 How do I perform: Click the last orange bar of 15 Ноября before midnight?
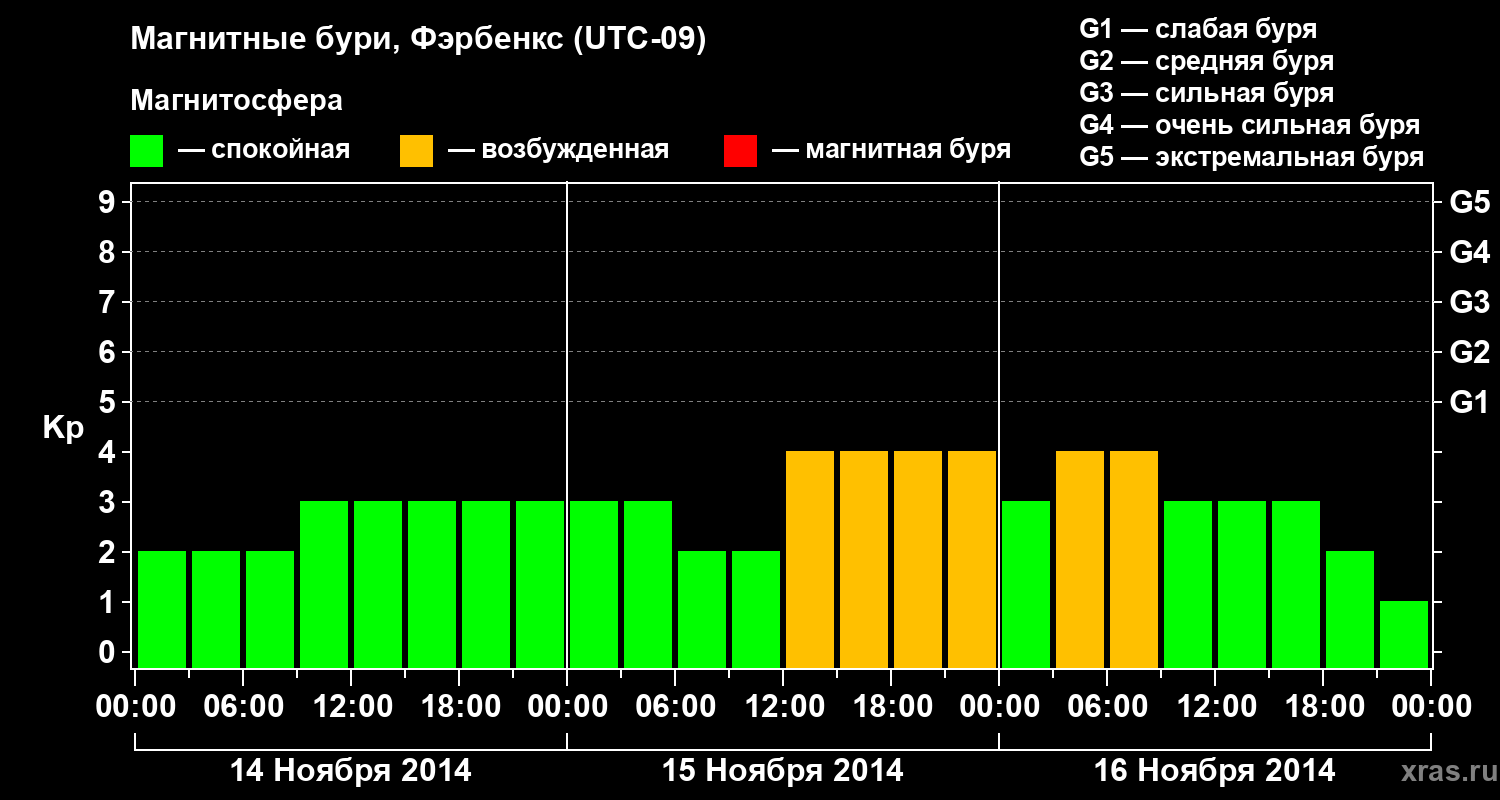[972, 559]
